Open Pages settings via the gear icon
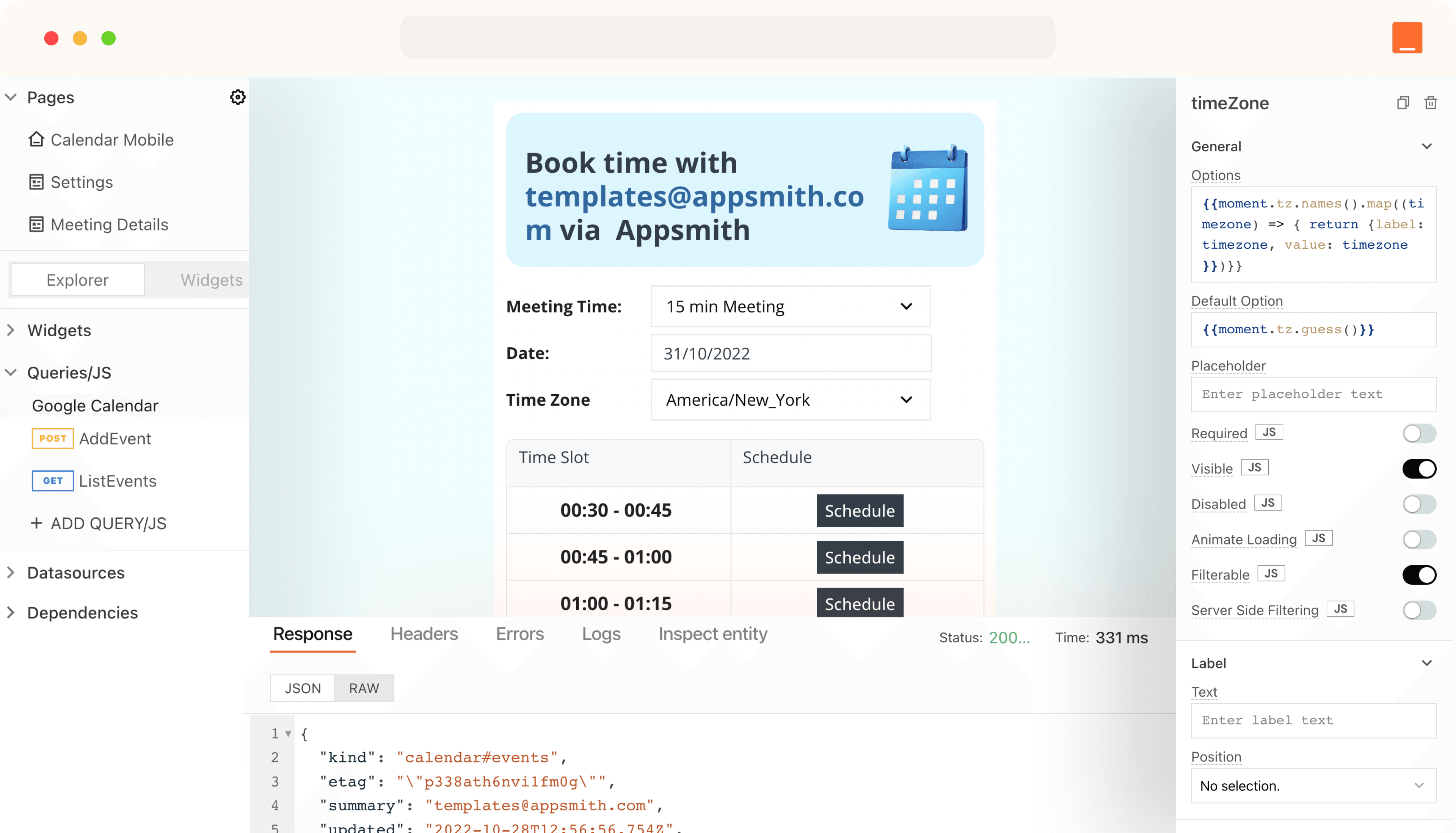Screen dimensions: 1456x833 point(238,97)
